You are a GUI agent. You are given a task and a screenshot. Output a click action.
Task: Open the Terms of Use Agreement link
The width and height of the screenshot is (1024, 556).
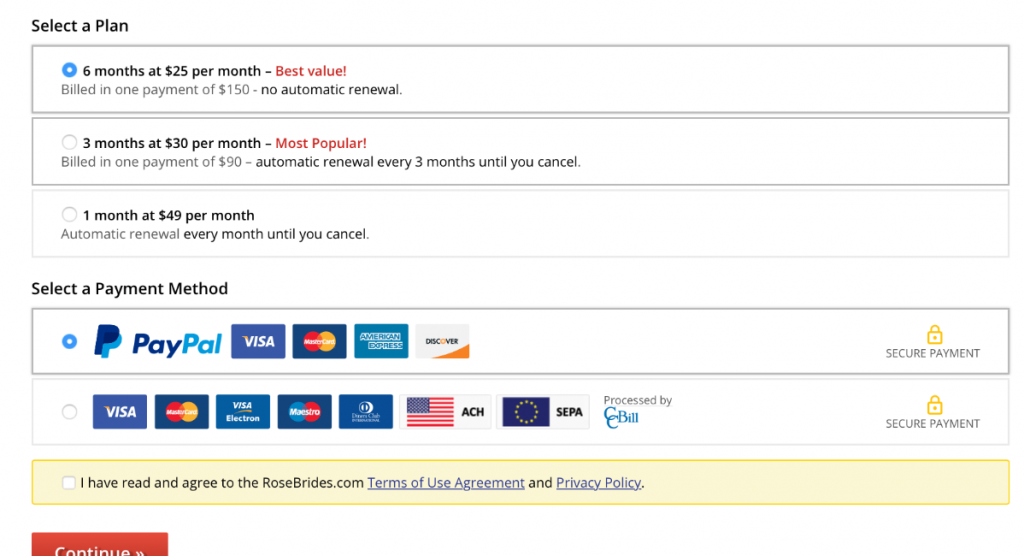pos(446,483)
